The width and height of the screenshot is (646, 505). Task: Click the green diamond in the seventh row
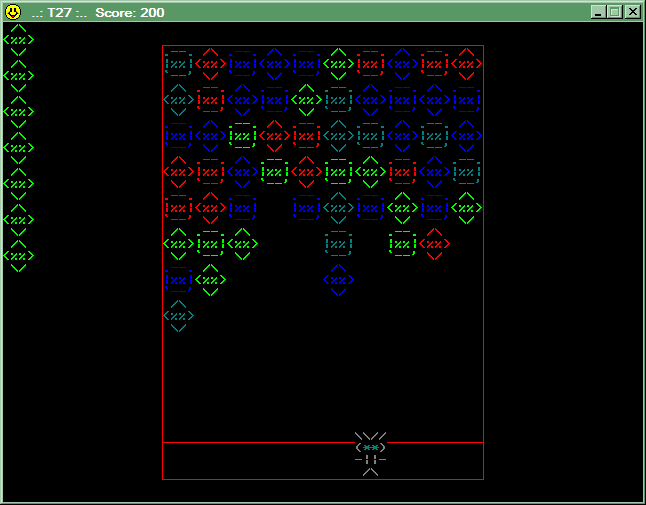210,280
